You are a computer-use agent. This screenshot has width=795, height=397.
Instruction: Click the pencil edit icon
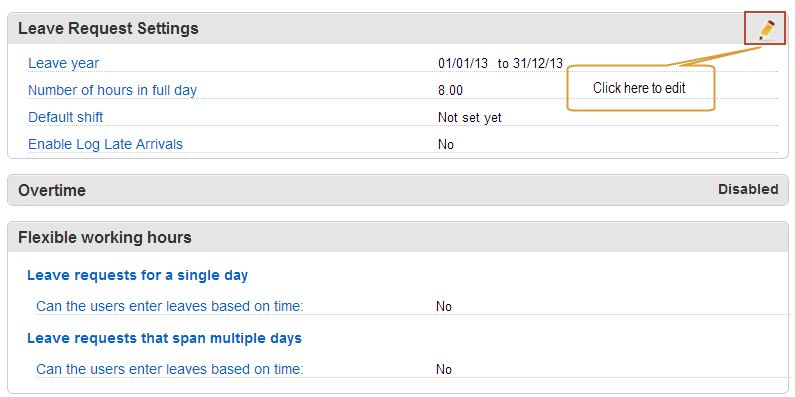coord(768,29)
